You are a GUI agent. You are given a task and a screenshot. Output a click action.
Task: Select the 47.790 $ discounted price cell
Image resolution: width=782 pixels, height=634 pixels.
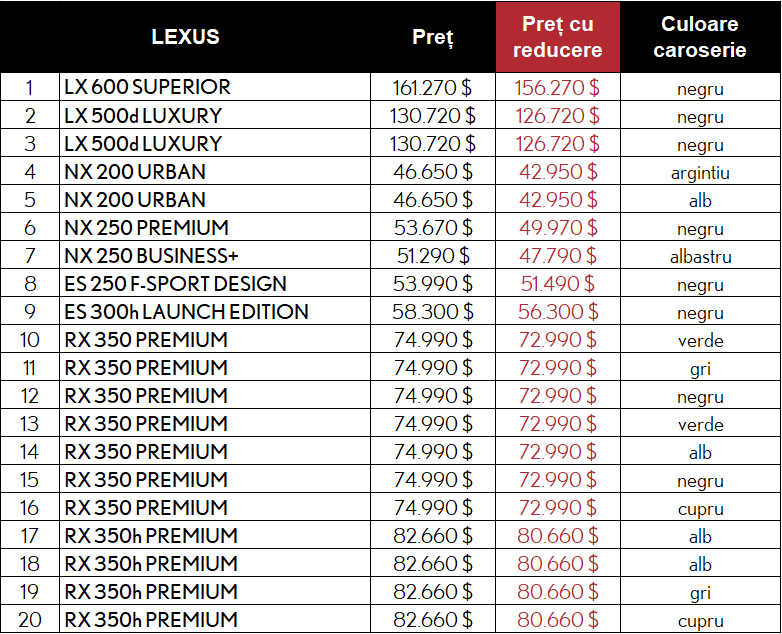557,255
